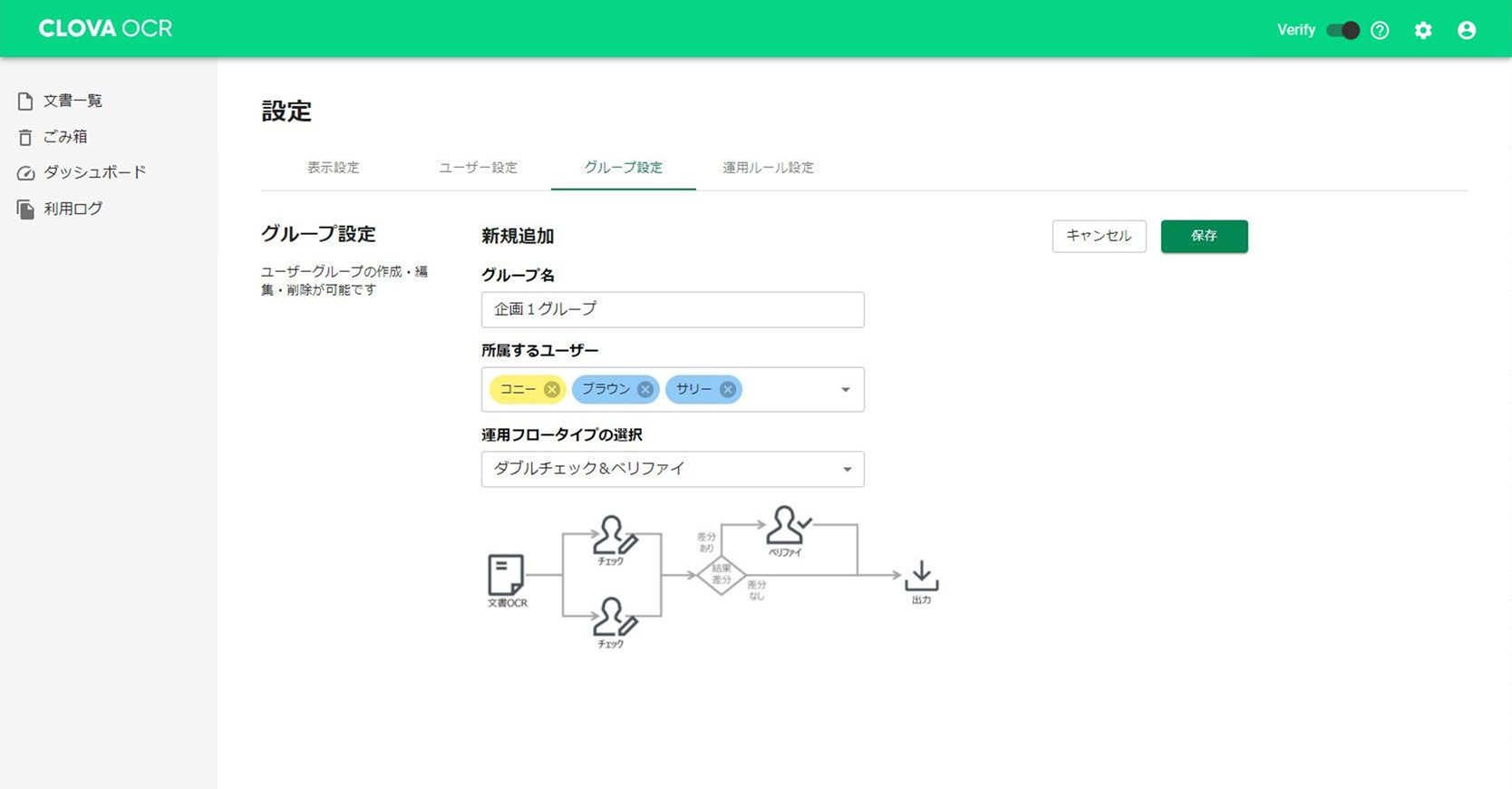Click the グループ名 text field

672,309
